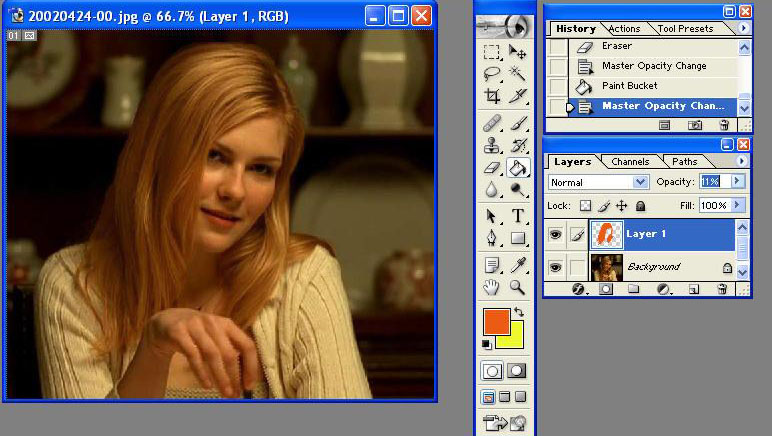
Task: Select the Magic Wand tool
Action: tap(518, 74)
